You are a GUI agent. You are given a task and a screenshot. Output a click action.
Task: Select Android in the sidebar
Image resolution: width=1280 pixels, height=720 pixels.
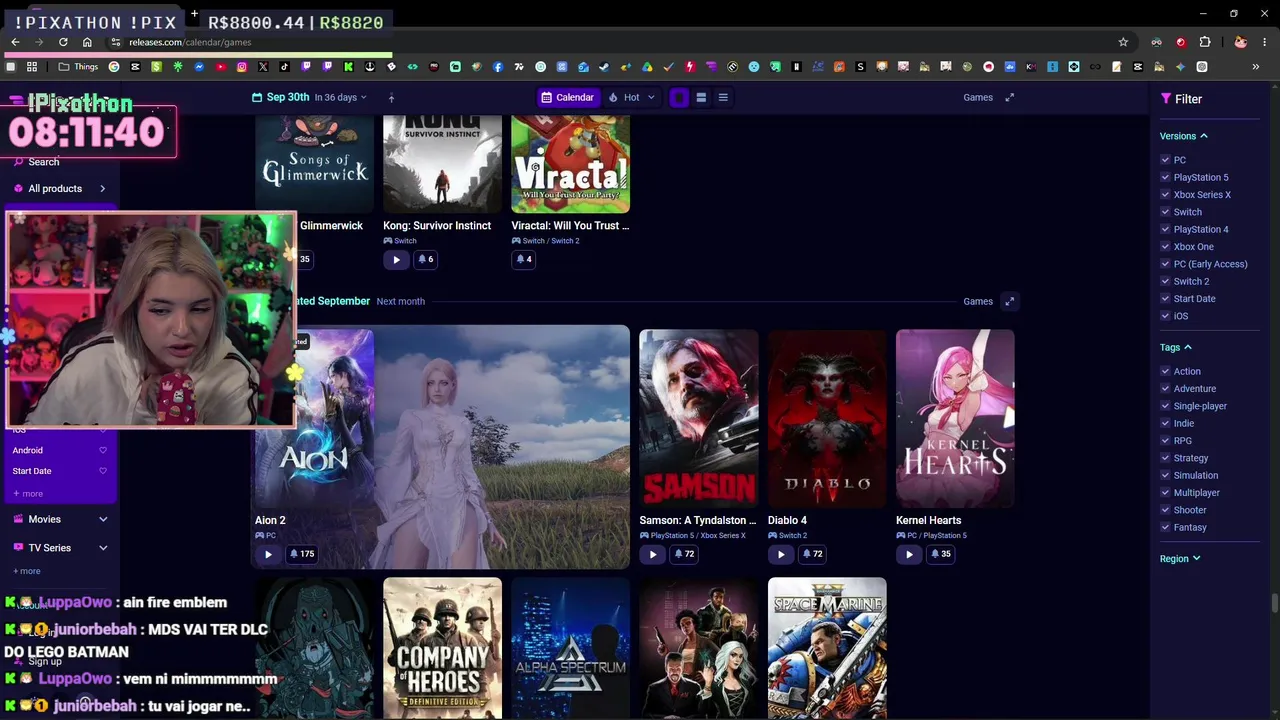28,450
